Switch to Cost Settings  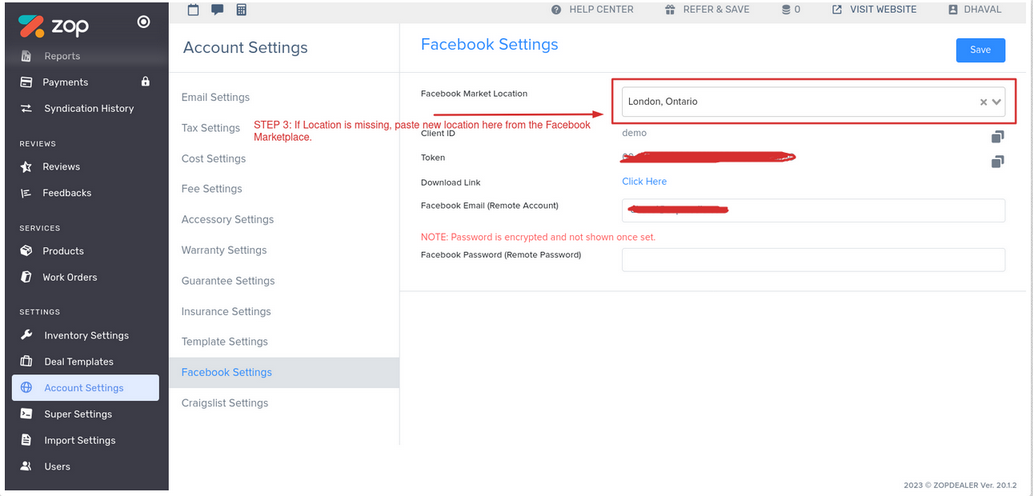coord(213,159)
